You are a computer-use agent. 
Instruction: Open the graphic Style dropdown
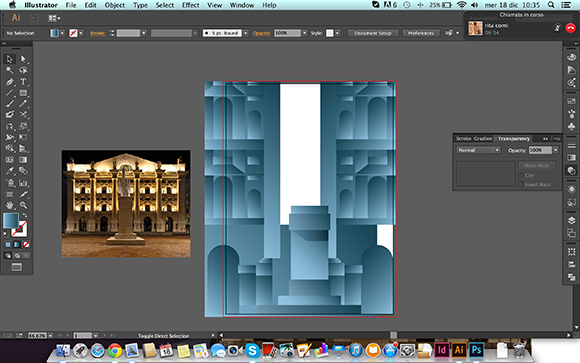[x=337, y=33]
